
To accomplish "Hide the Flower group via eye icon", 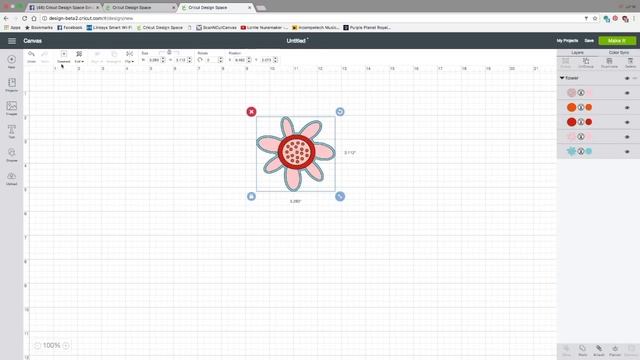I will point(627,78).
